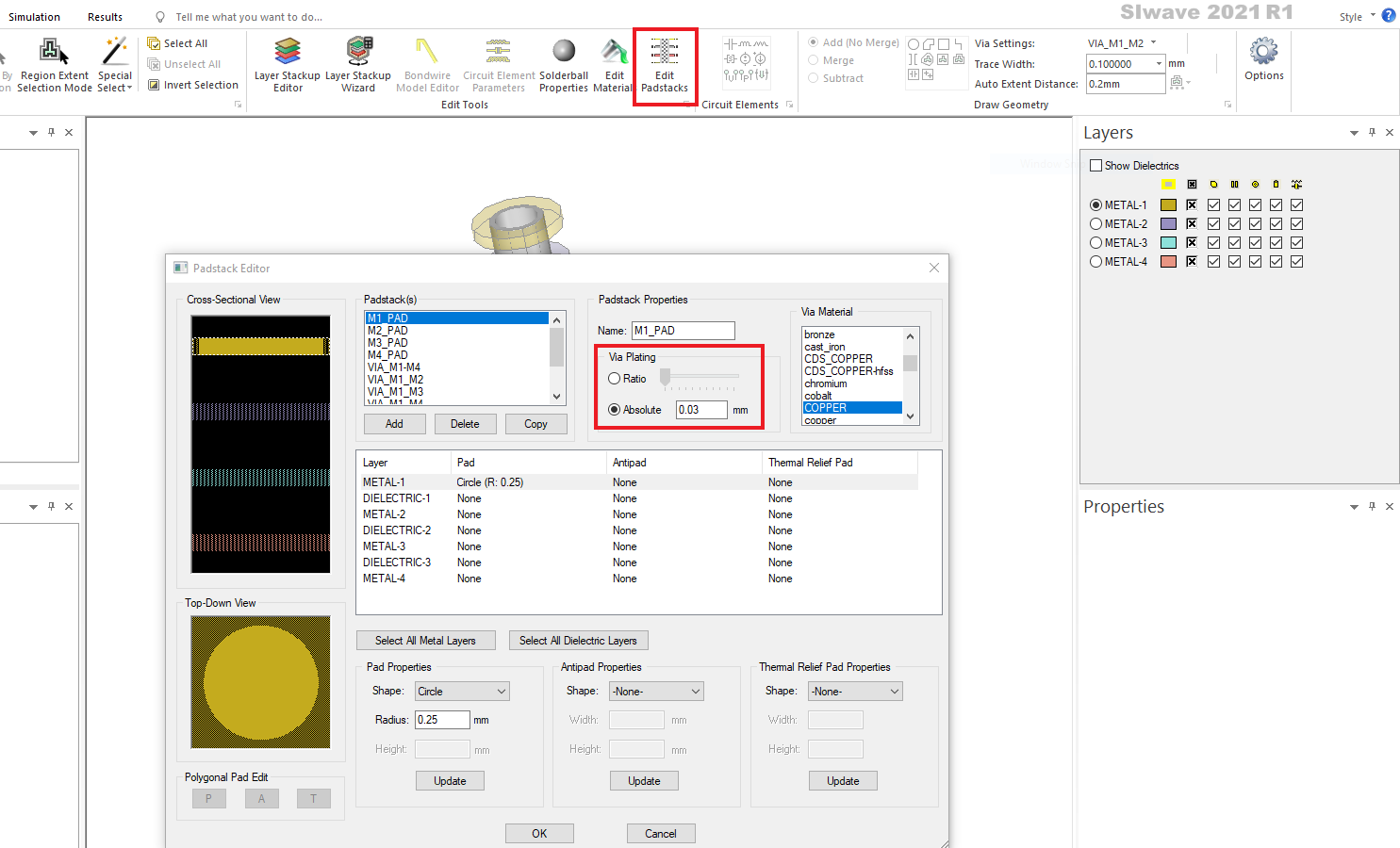Click Select All Metal Layers button
Image resolution: width=1400 pixels, height=848 pixels.
pyautogui.click(x=425, y=641)
